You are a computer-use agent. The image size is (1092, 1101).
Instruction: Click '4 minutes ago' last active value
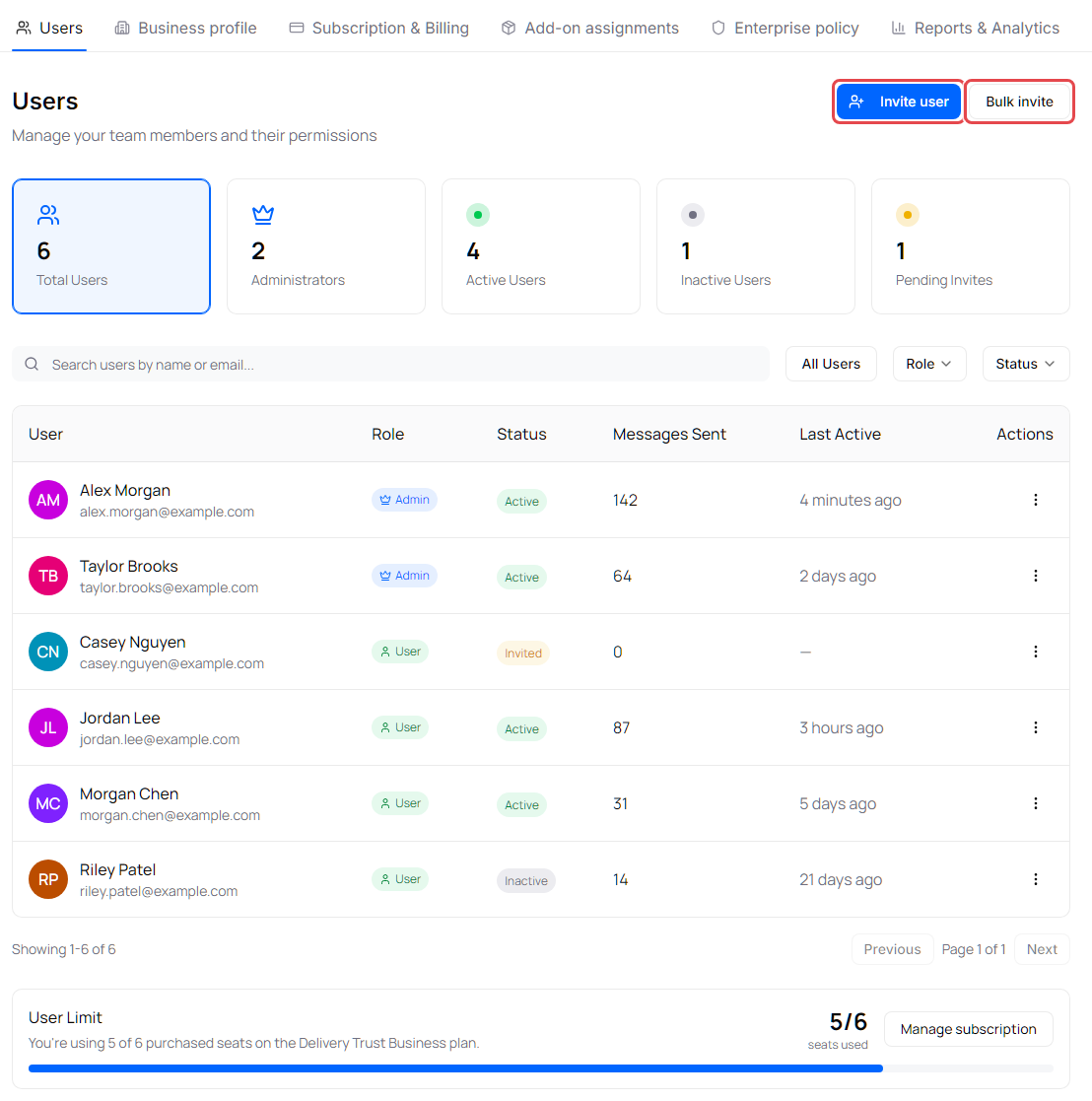[850, 500]
